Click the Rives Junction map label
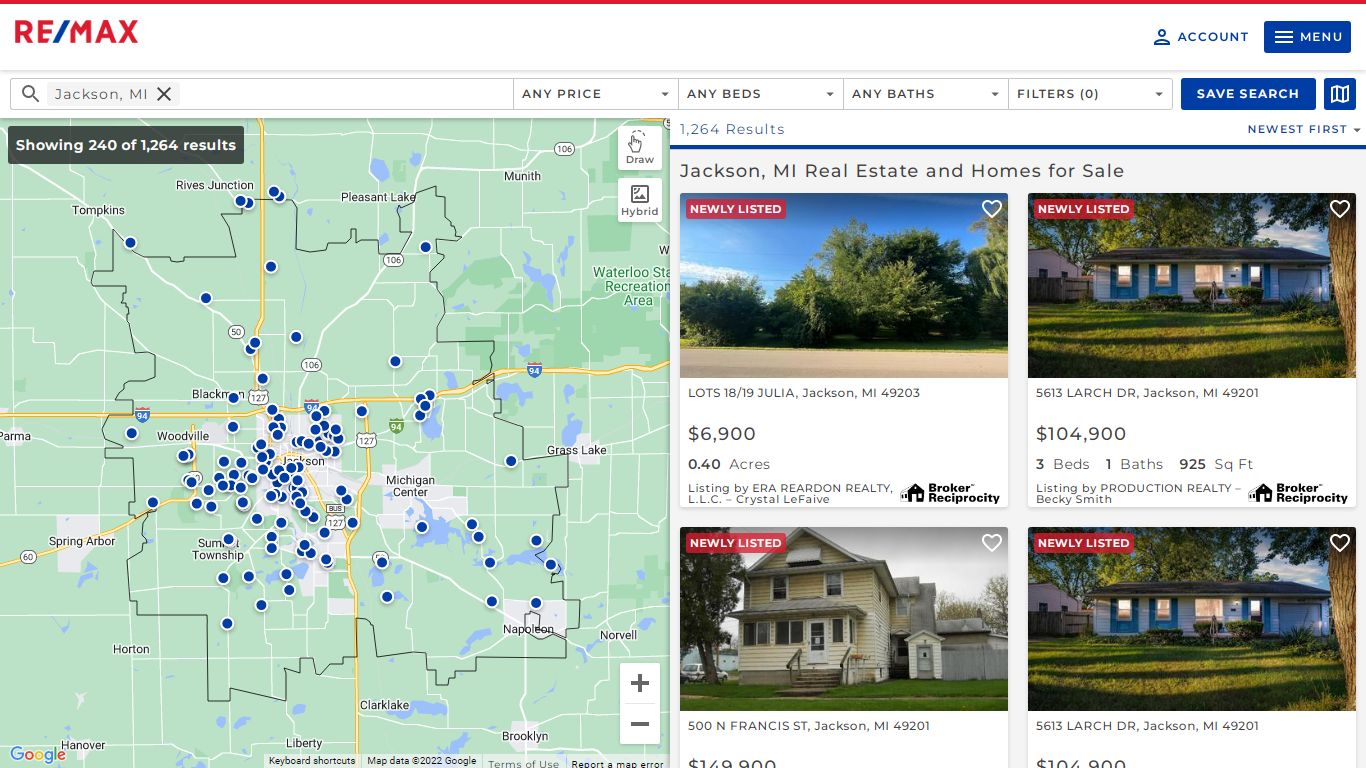This screenshot has height=768, width=1366. [215, 185]
